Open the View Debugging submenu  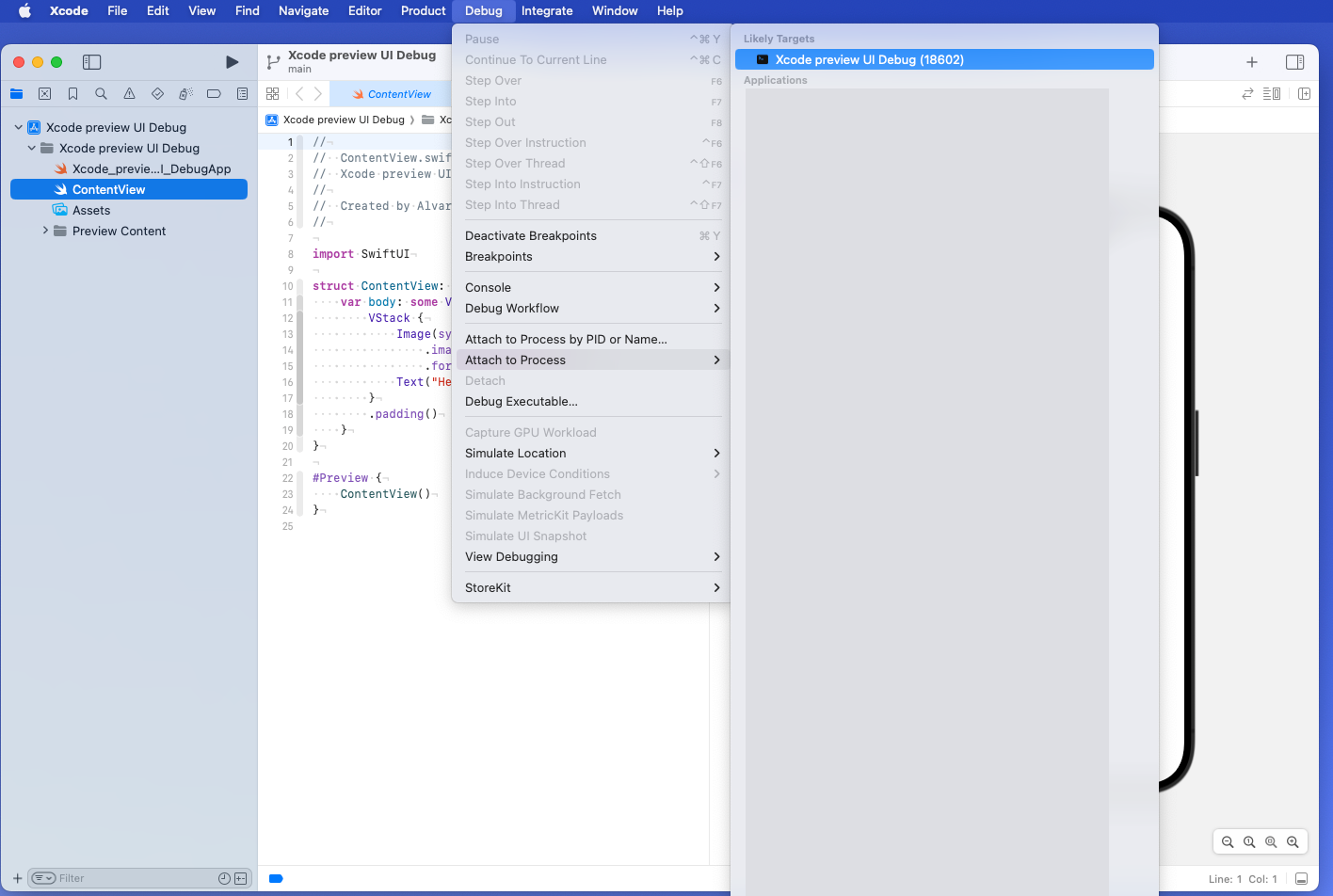point(591,556)
